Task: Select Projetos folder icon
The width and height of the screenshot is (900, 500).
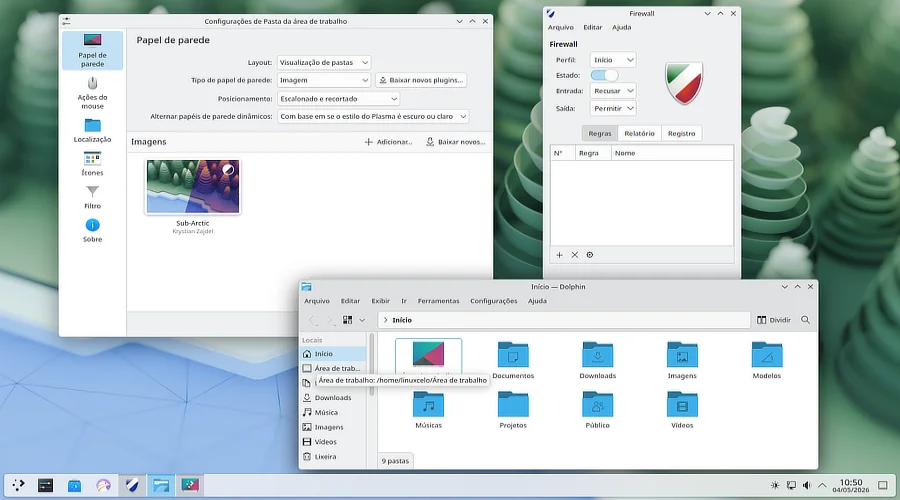Action: point(513,404)
